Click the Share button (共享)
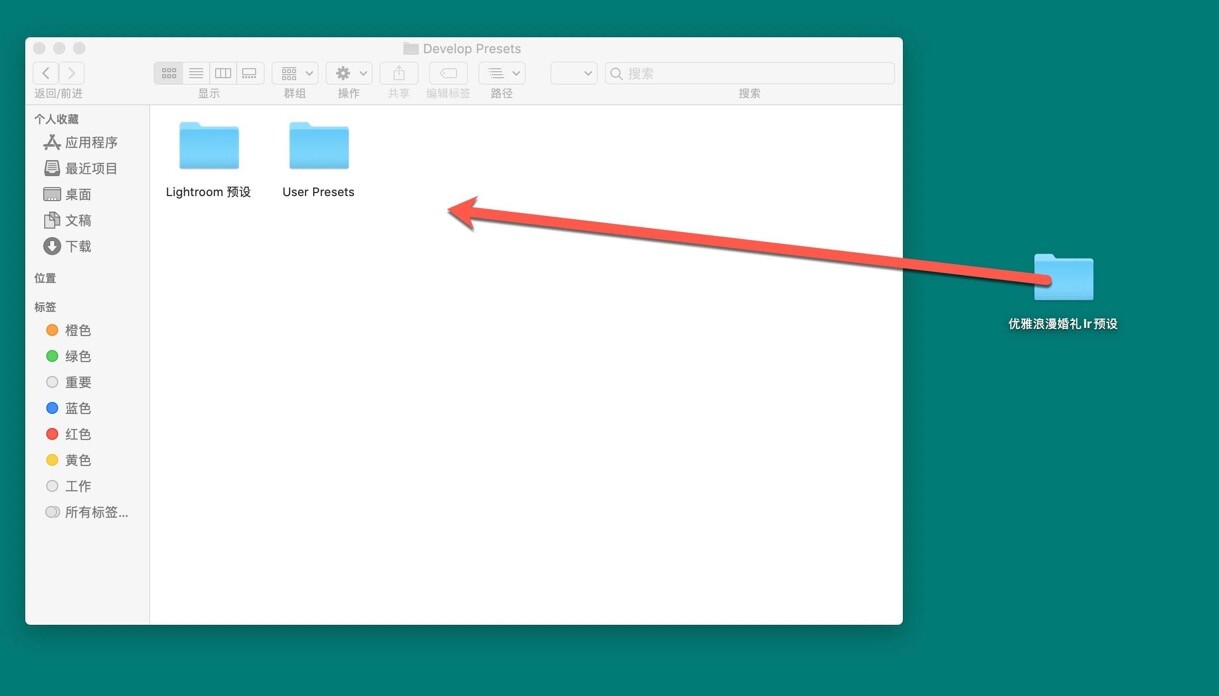The height and width of the screenshot is (696, 1219). click(399, 73)
